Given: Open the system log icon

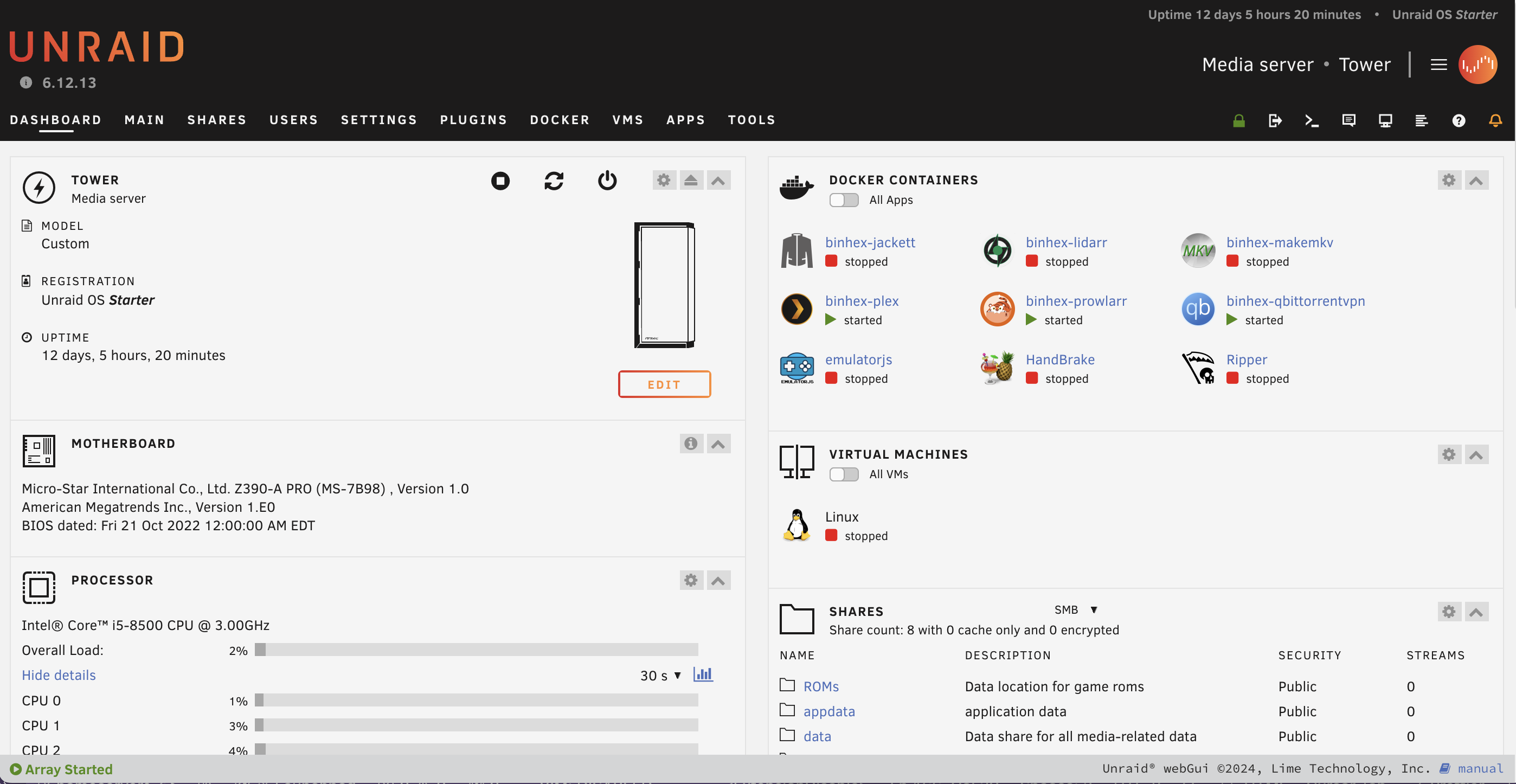Looking at the screenshot, I should [1422, 121].
